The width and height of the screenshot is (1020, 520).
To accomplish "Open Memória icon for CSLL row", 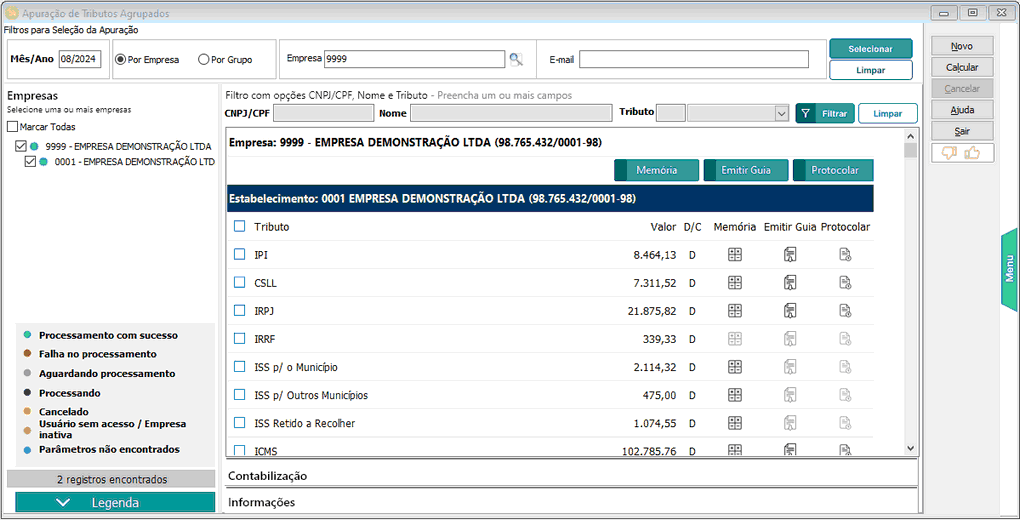I will (x=734, y=282).
